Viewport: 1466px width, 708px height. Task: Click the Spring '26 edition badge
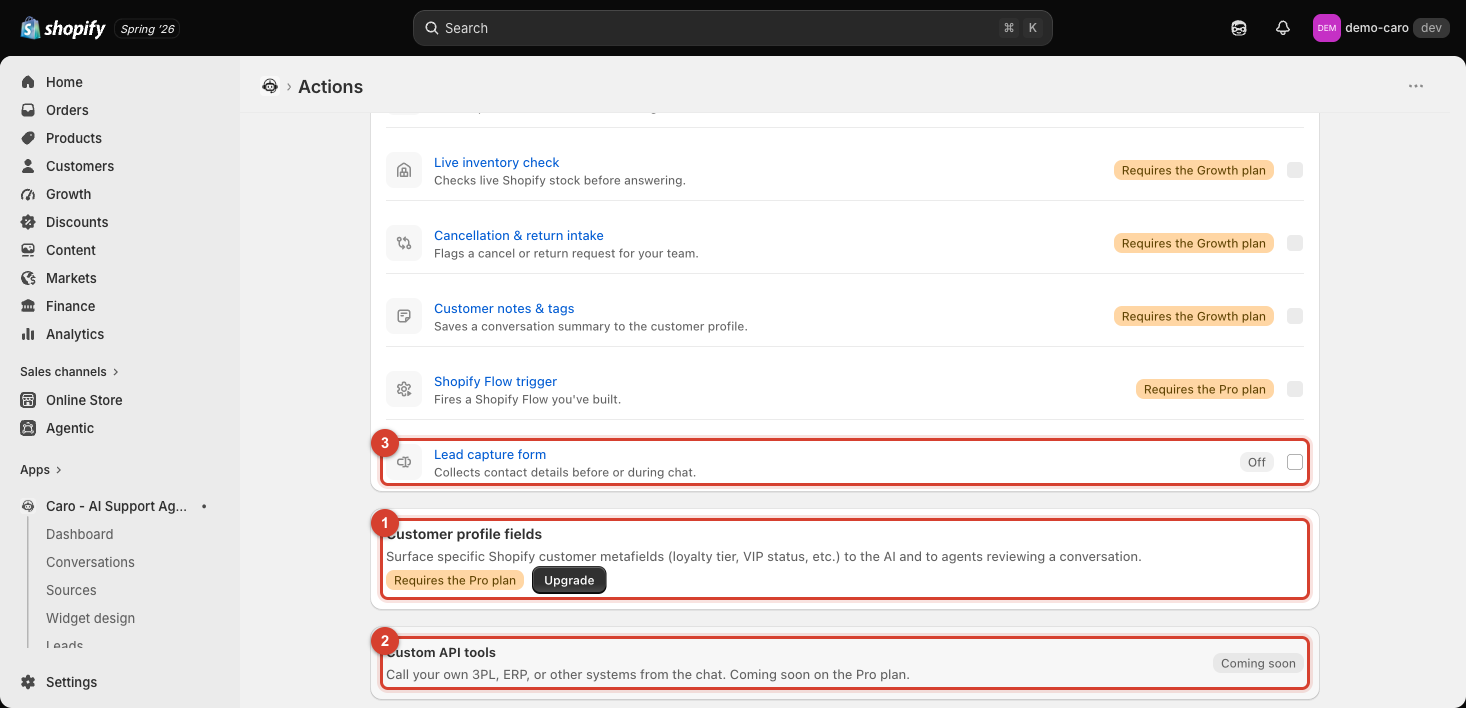tap(147, 29)
